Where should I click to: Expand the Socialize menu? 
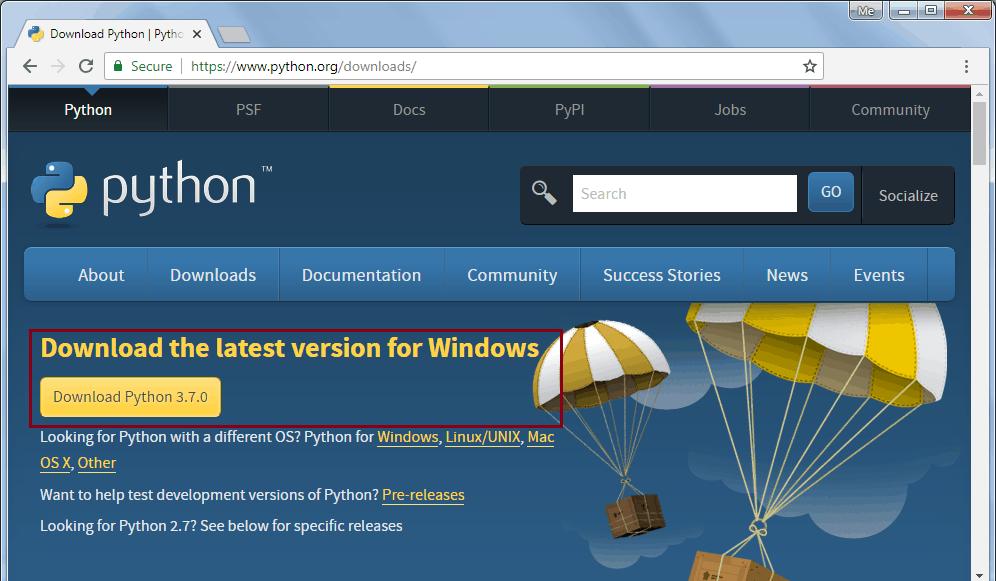pyautogui.click(x=907, y=195)
